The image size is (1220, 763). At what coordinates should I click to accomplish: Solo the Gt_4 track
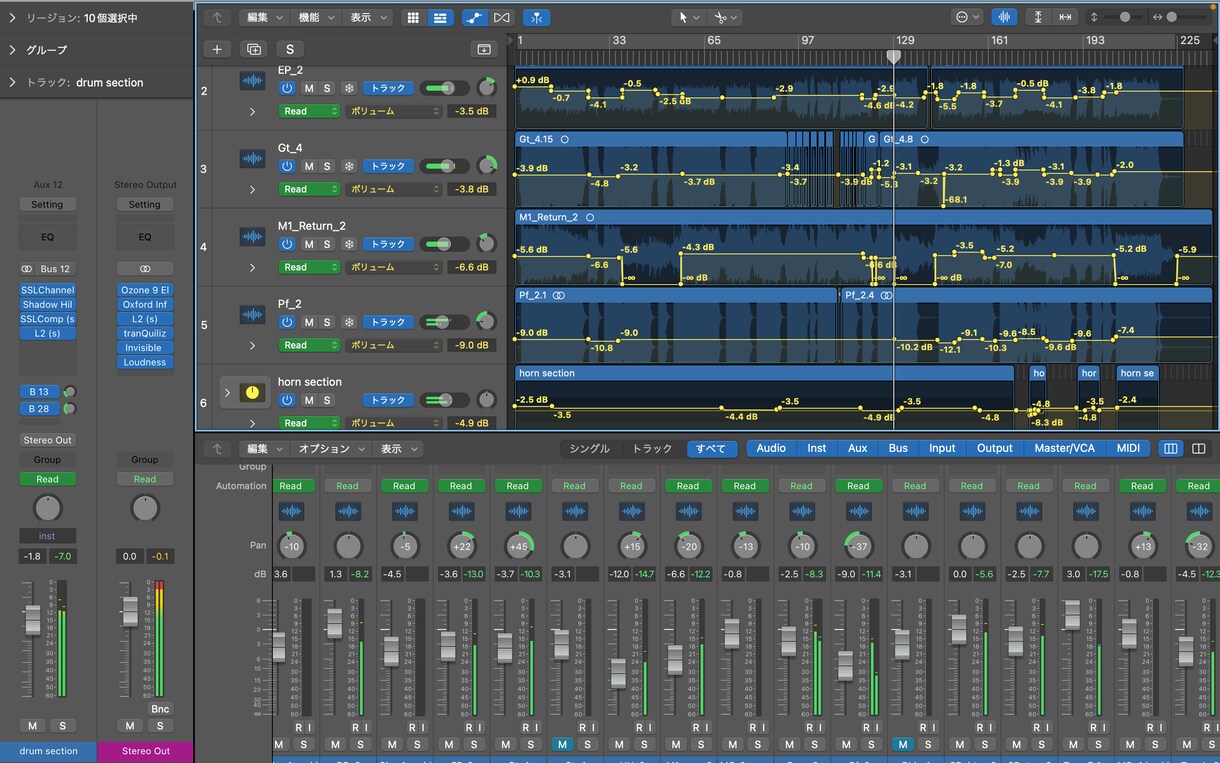point(327,166)
